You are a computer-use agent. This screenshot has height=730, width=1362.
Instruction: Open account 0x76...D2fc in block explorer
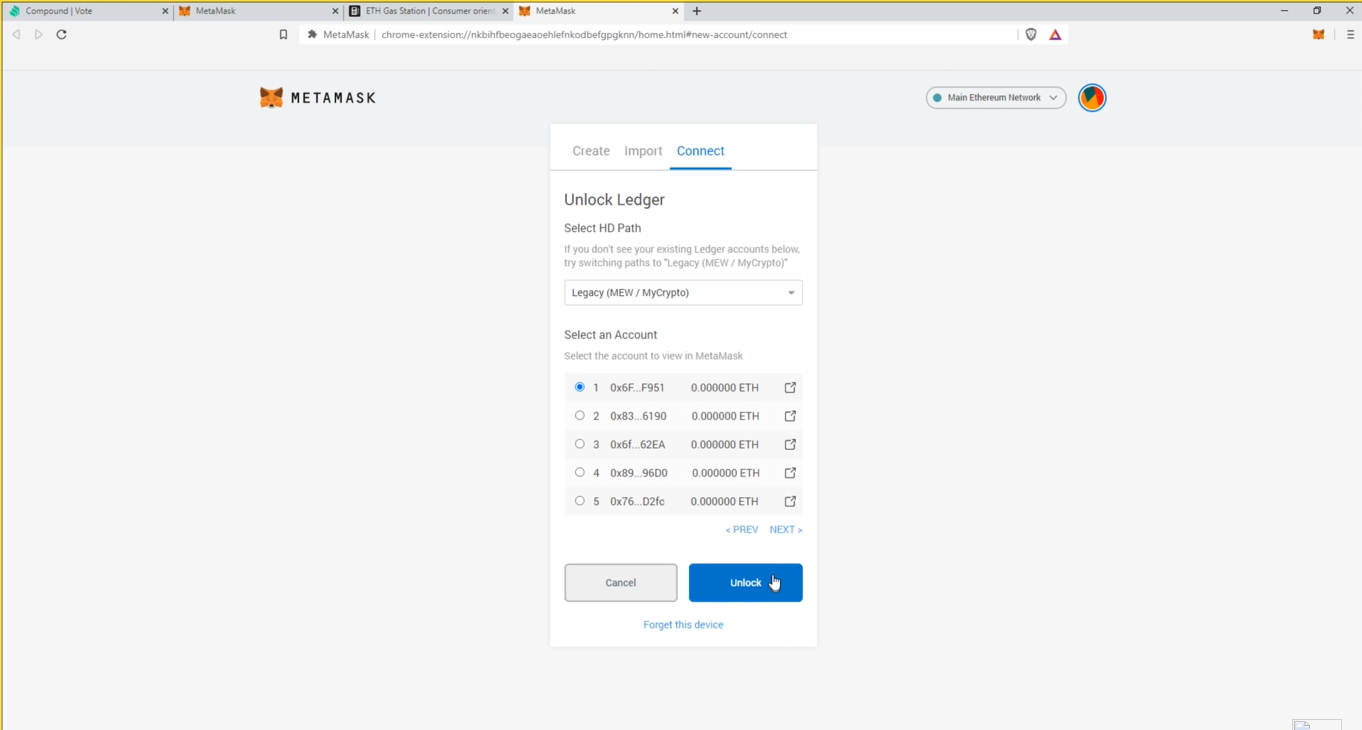(x=790, y=501)
